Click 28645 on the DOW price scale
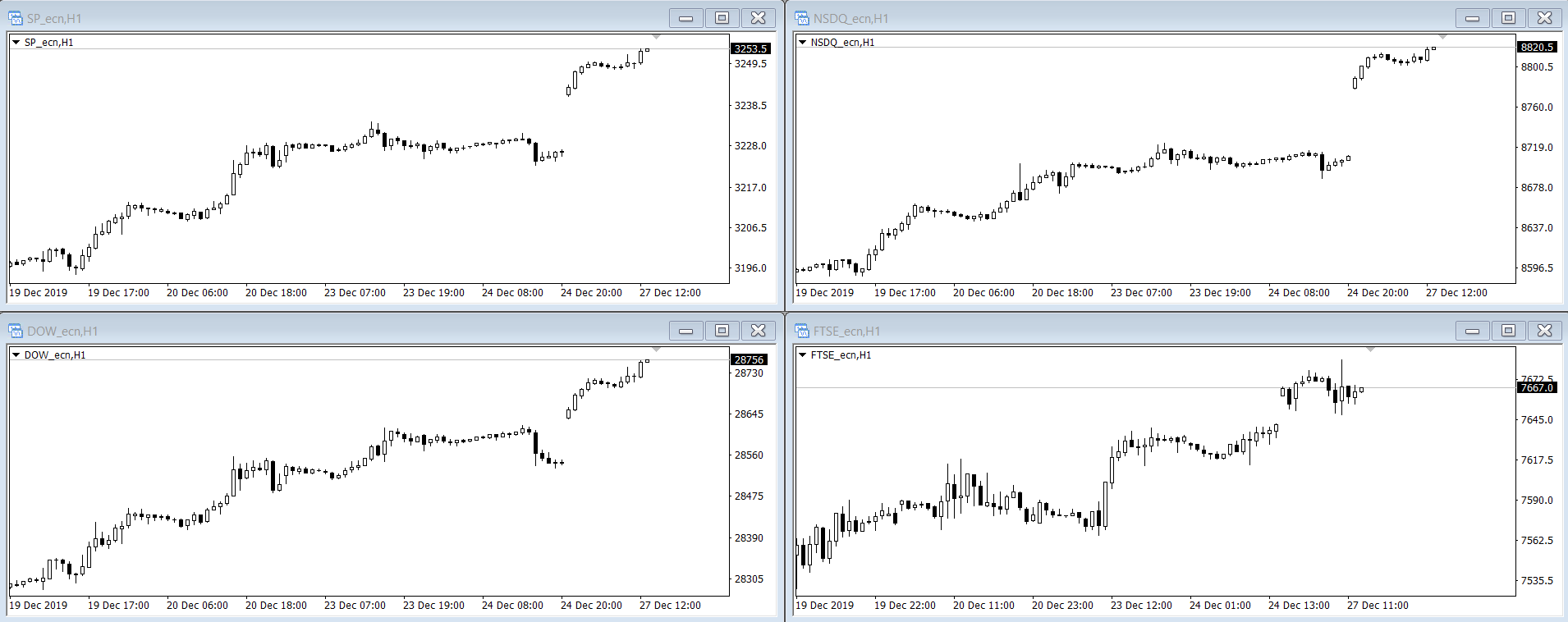The height and width of the screenshot is (622, 1568). click(749, 414)
